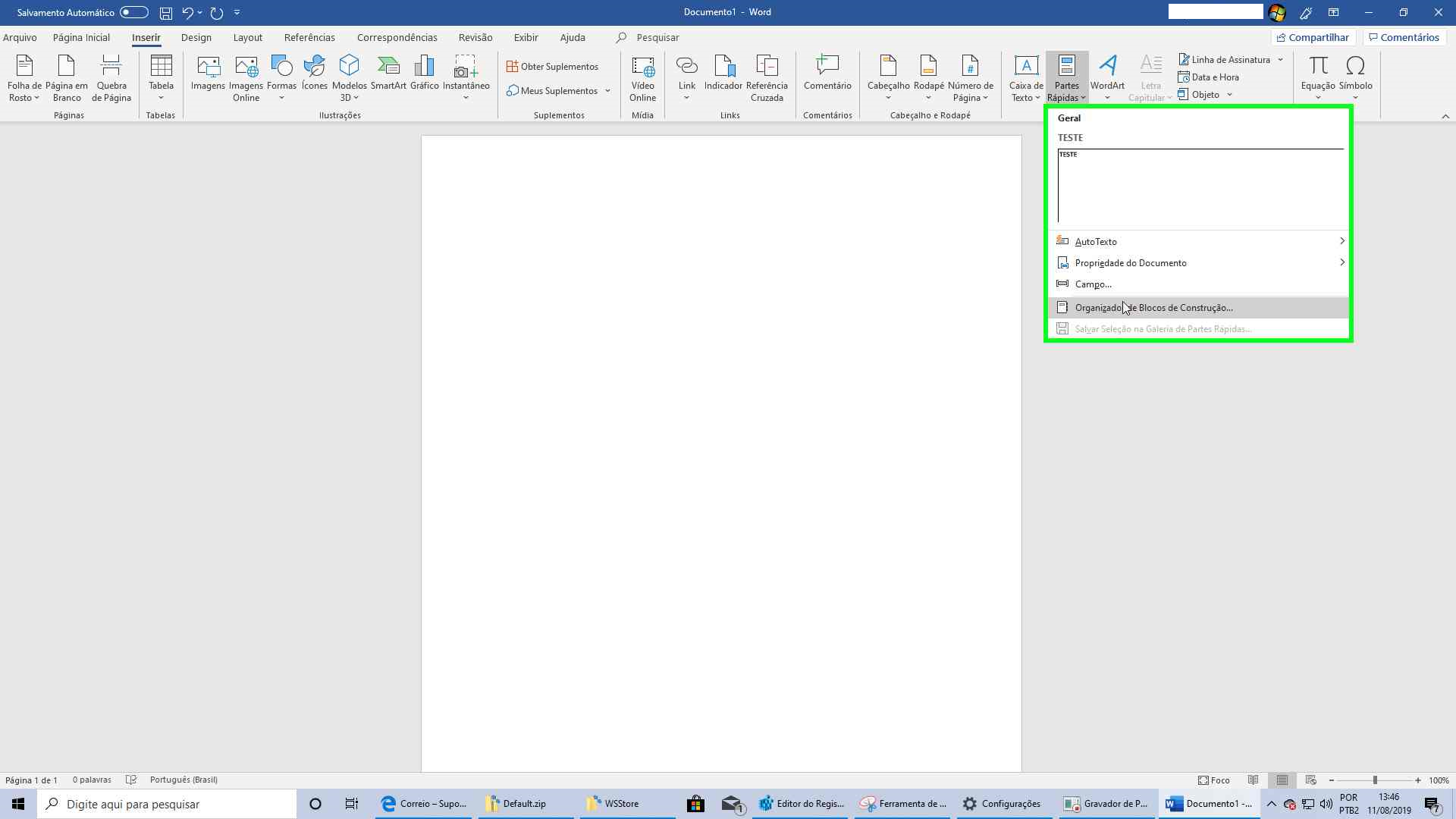
Task: Switch to the Referências tab
Action: point(309,37)
